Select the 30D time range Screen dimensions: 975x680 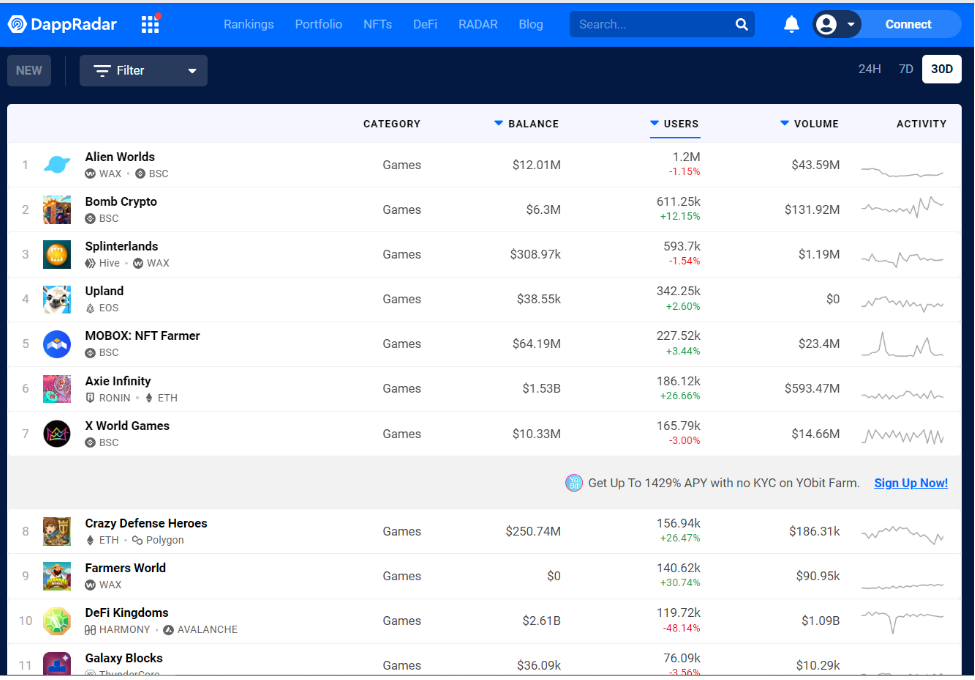tap(941, 69)
